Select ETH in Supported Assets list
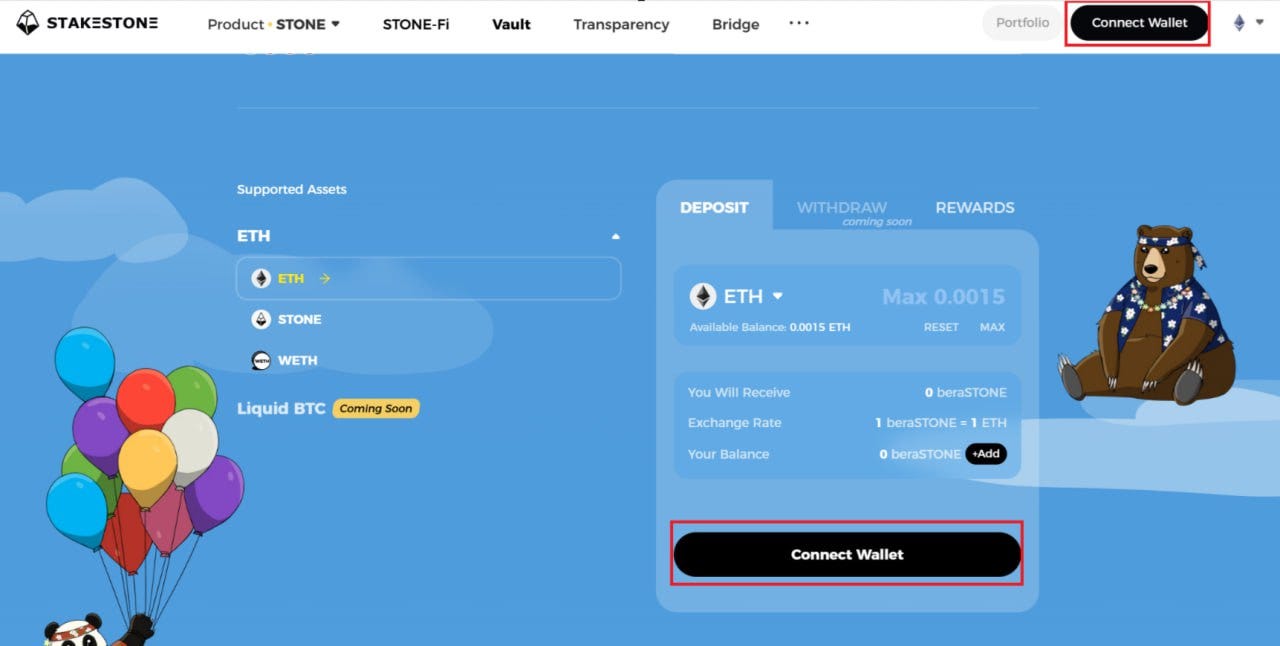Image resolution: width=1280 pixels, height=646 pixels. (428, 278)
